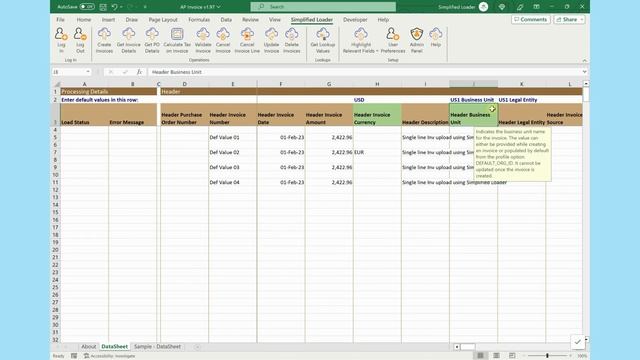Screen dimensions: 640x360
Task: Click the Delete Invoices icon
Action: (291, 40)
